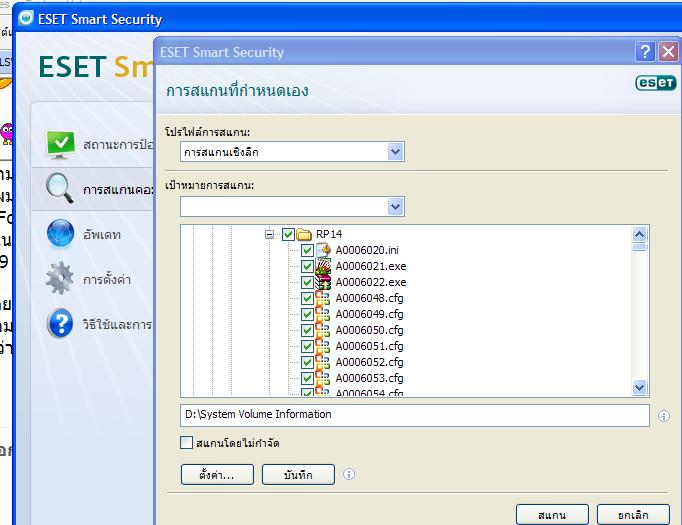
Task: Select the A0006022.exe file name
Action: pos(371,282)
